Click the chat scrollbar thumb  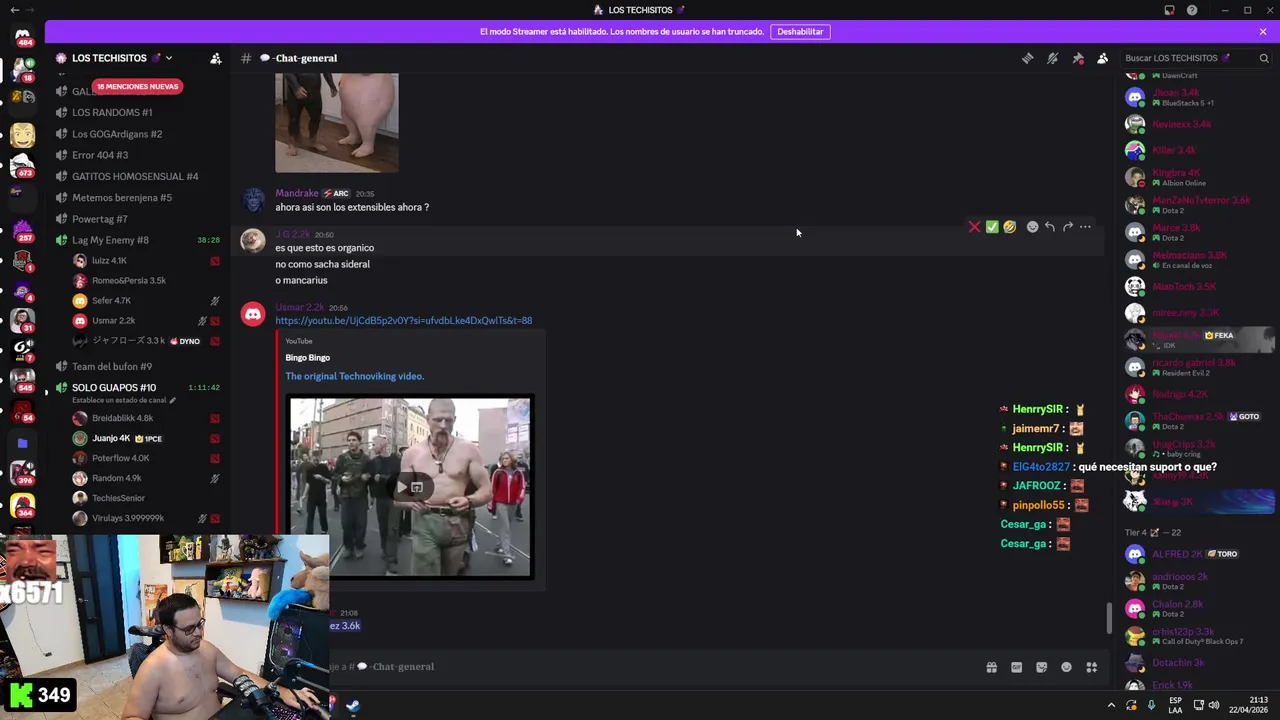[1108, 618]
